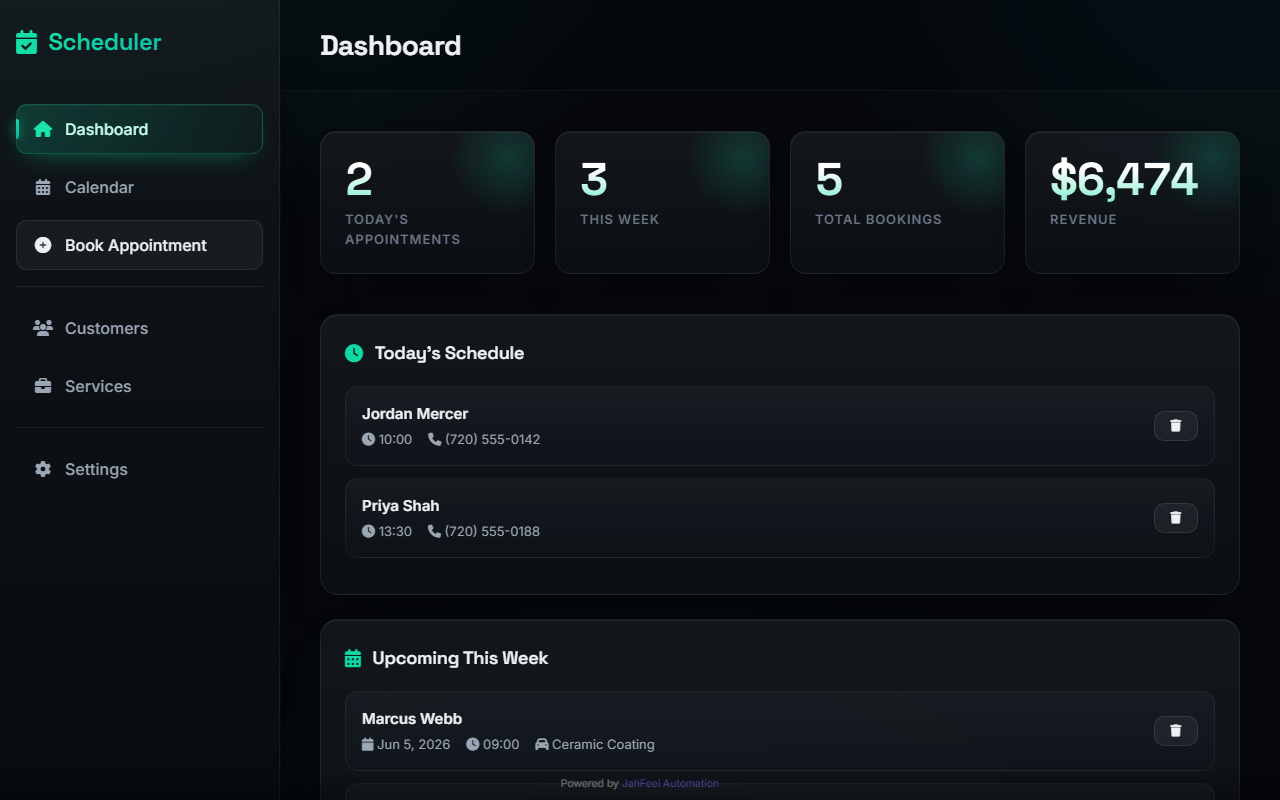Open Book Appointment in sidebar

click(x=139, y=245)
